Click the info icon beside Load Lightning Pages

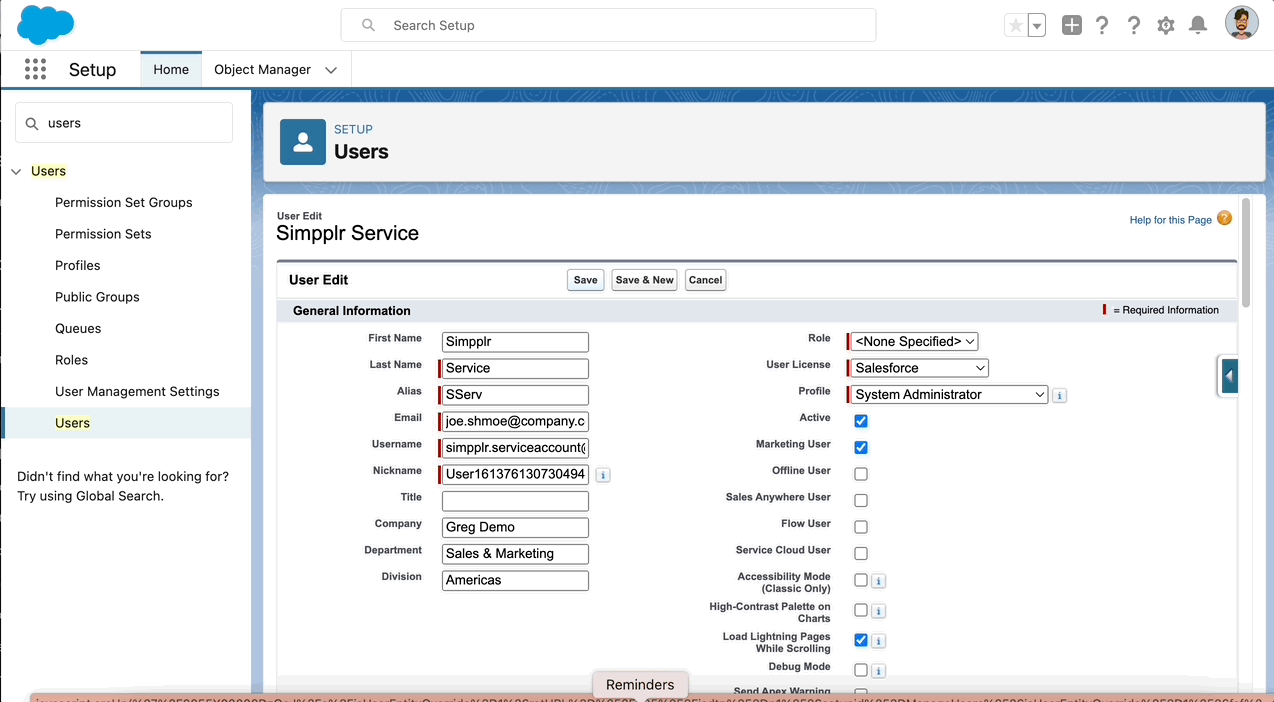(x=878, y=641)
